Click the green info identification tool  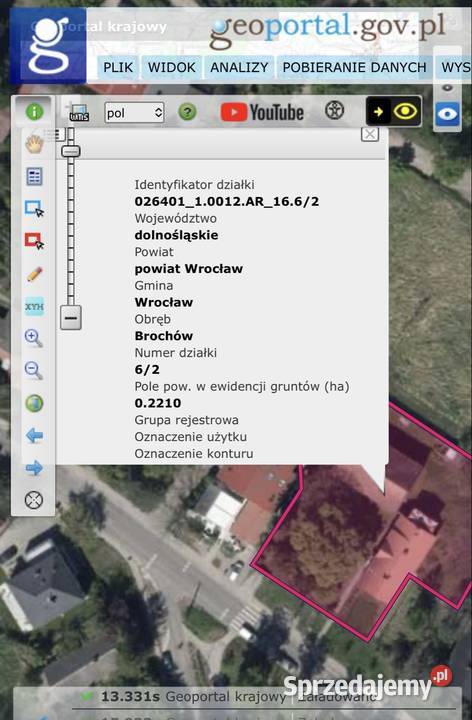(34, 112)
